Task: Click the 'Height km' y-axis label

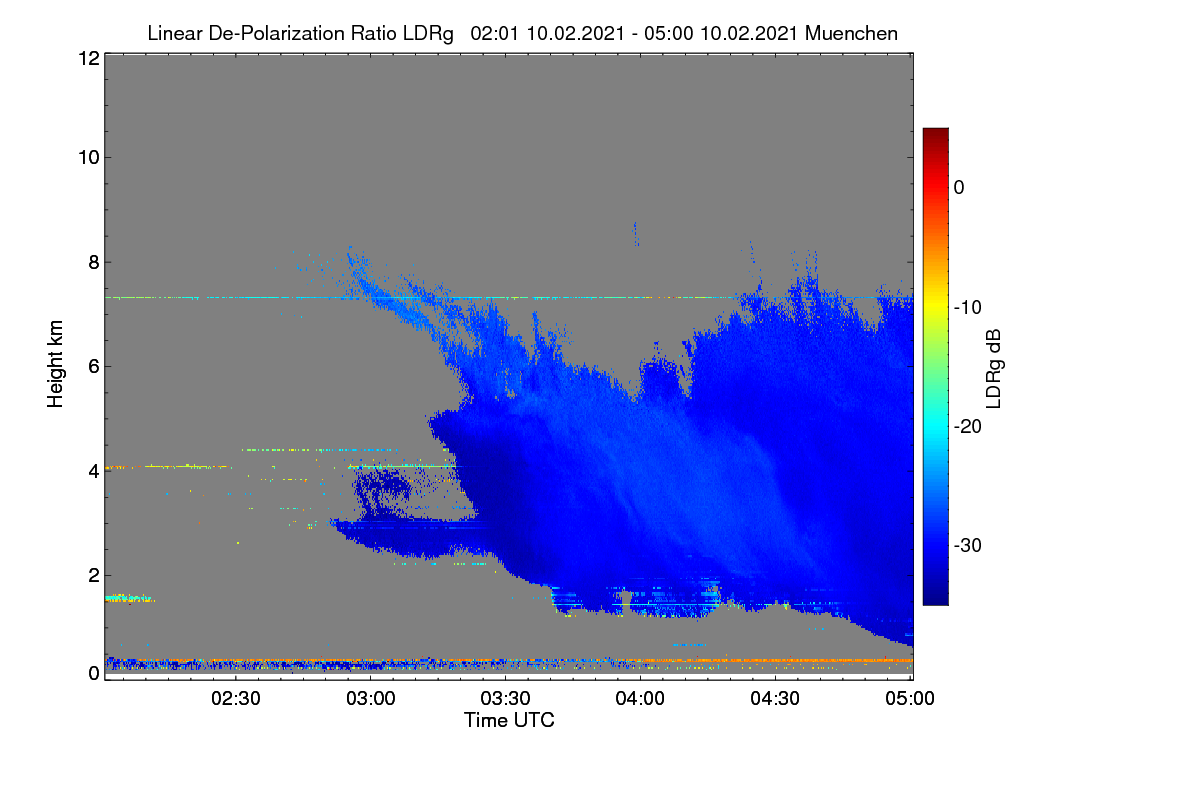Action: point(55,366)
